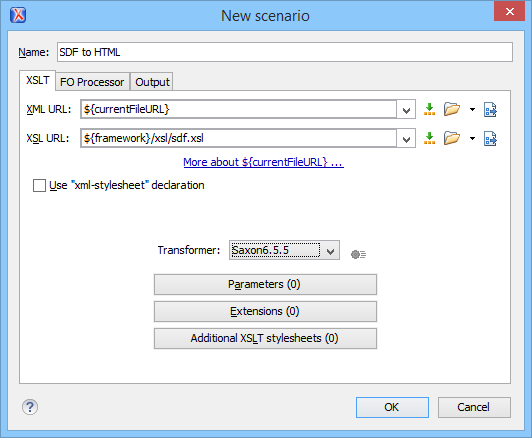Expand browse options arrow beside XML URL folder
The width and height of the screenshot is (532, 438).
click(472, 109)
